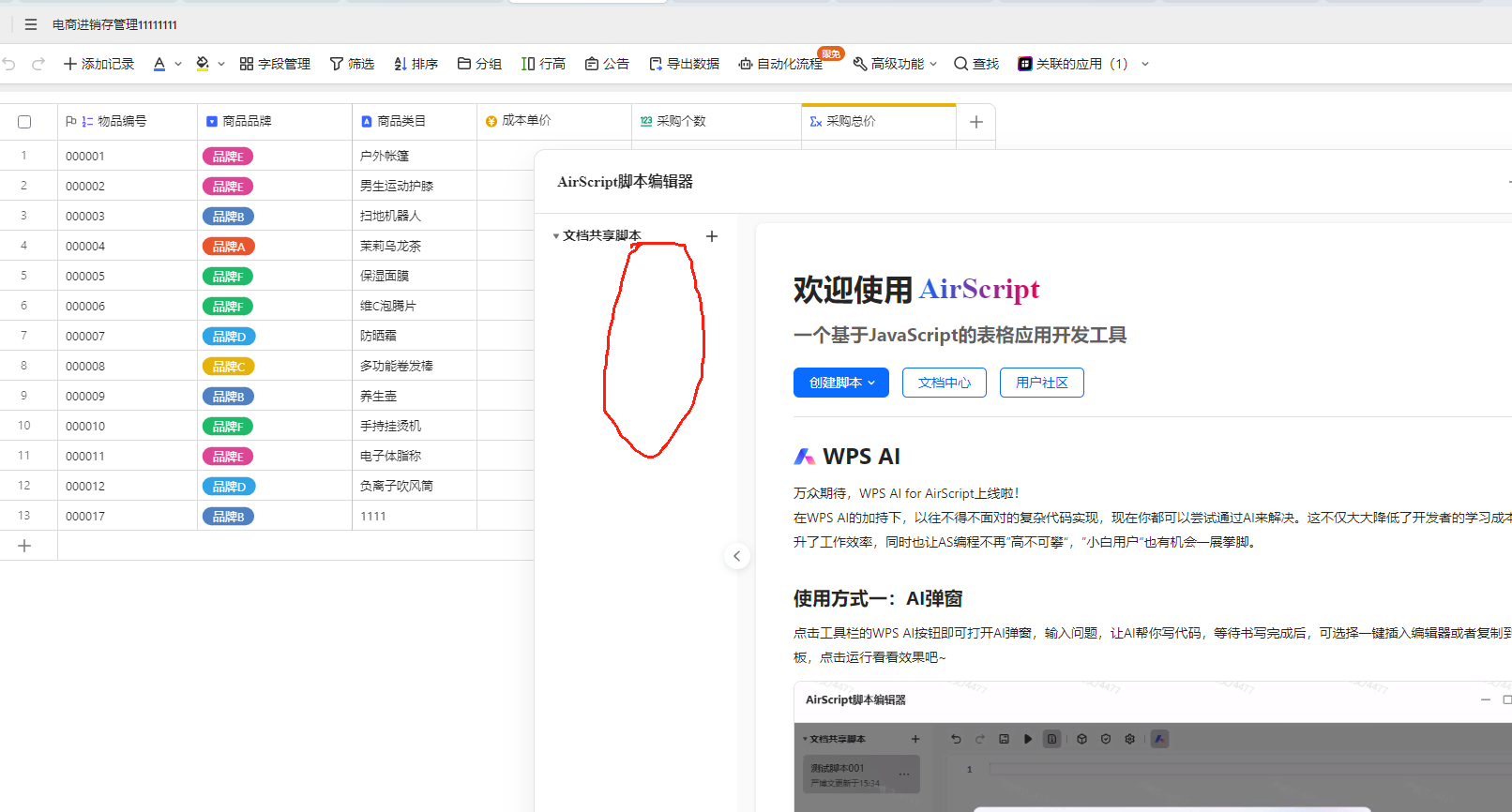Open the 查找 search tool

pyautogui.click(x=976, y=64)
